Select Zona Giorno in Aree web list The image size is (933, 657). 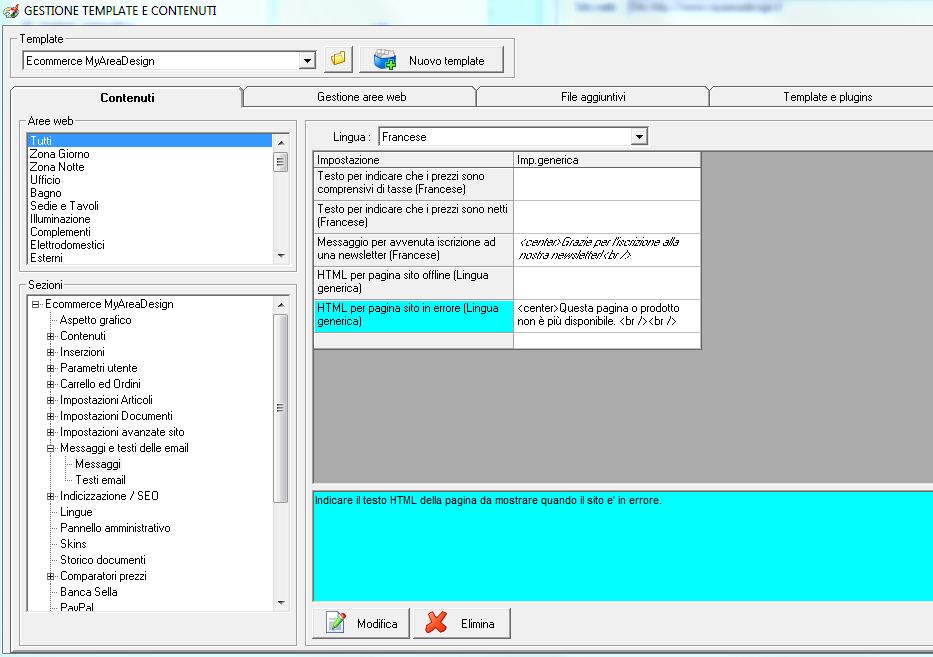(150, 154)
